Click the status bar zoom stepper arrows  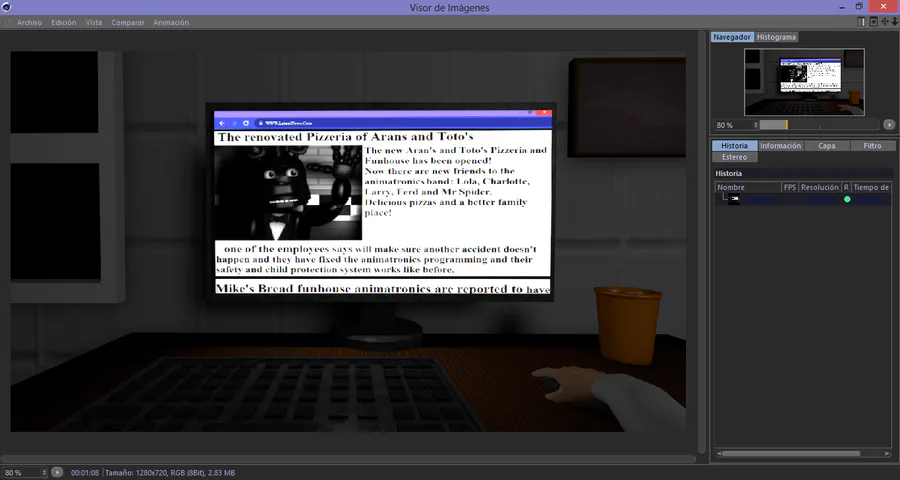coord(44,473)
